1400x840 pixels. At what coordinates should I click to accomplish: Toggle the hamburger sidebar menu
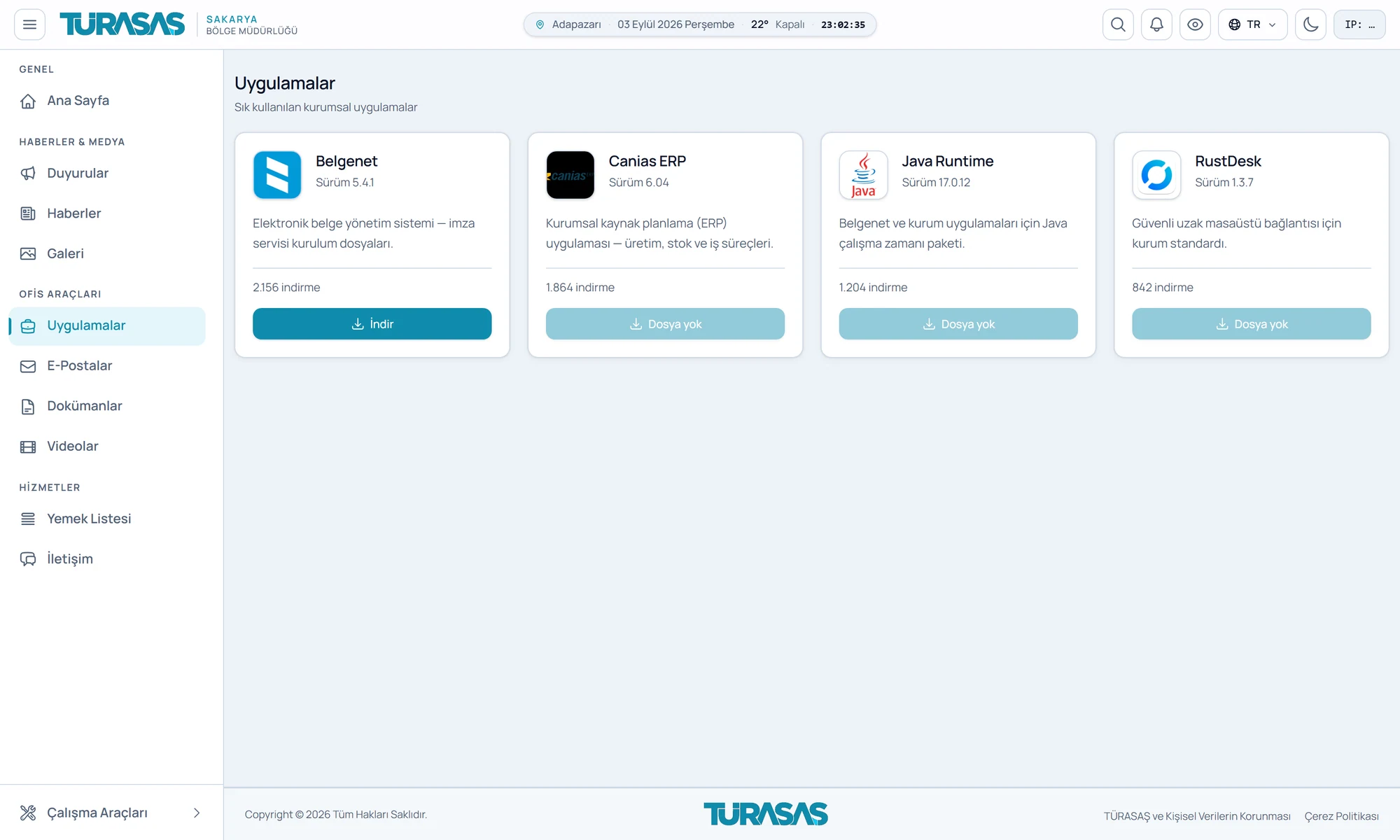pos(29,24)
